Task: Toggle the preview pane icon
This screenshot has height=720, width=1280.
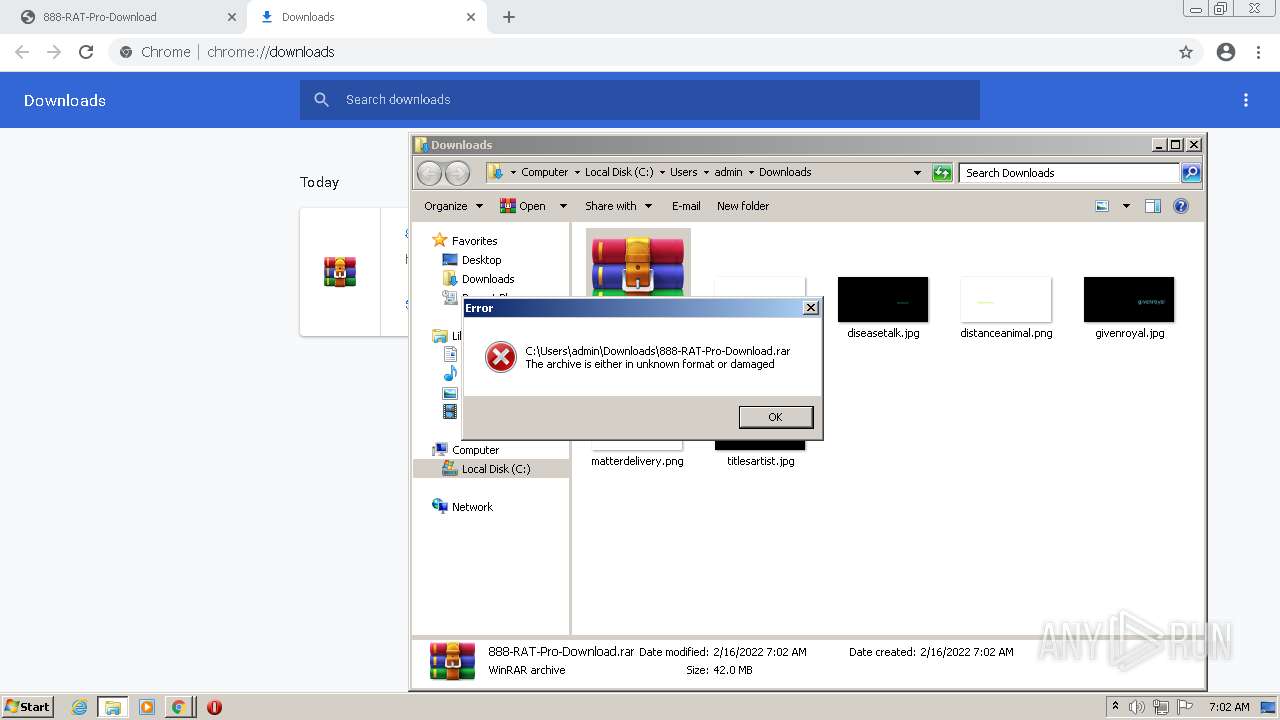Action: click(x=1153, y=206)
